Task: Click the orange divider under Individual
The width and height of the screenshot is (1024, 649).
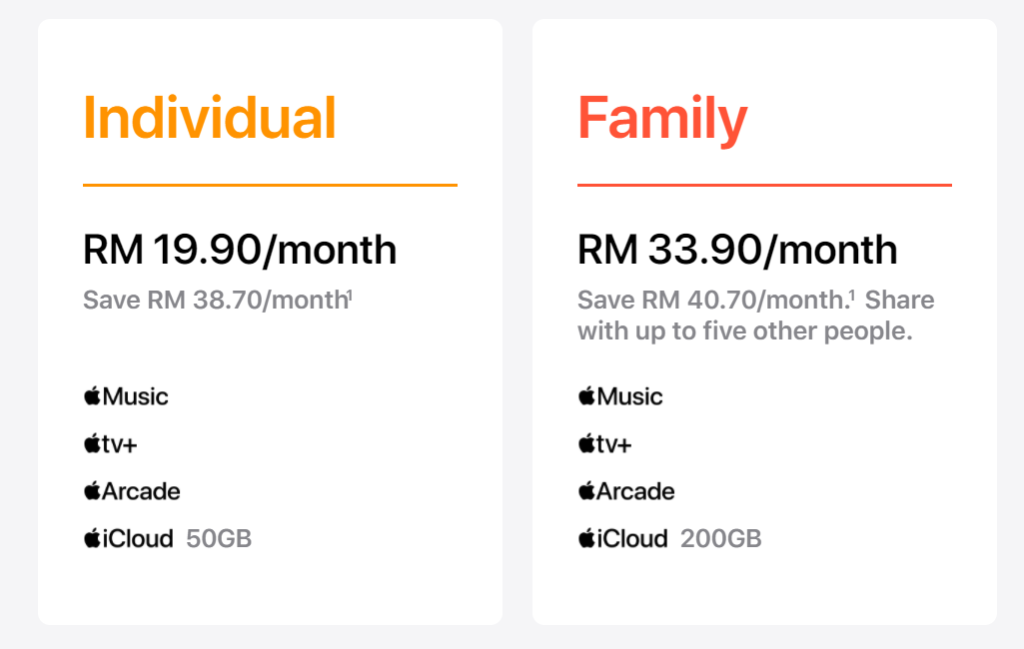Action: point(270,185)
